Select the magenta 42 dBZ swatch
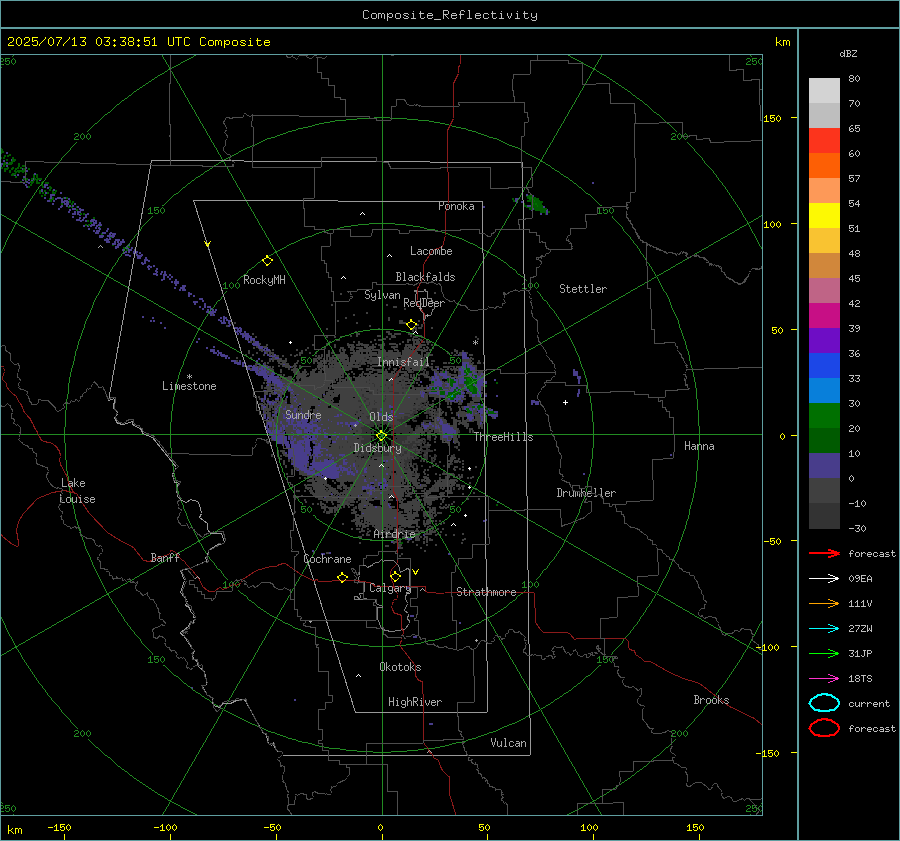 824,315
